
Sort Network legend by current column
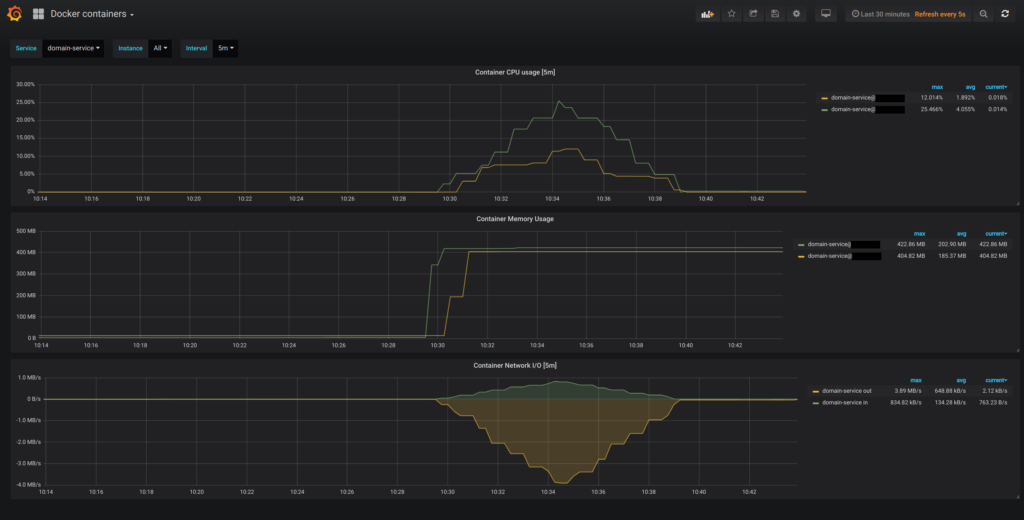[x=996, y=380]
